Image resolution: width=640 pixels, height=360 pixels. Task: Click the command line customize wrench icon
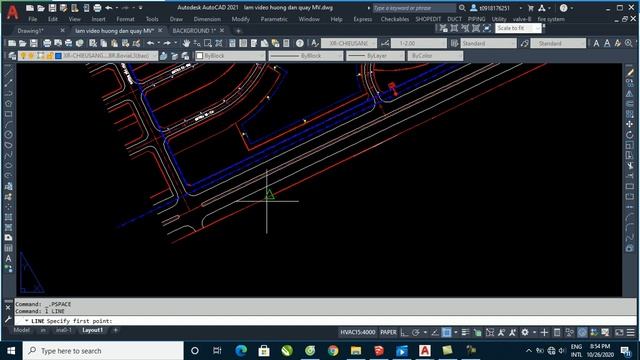pos(8,320)
